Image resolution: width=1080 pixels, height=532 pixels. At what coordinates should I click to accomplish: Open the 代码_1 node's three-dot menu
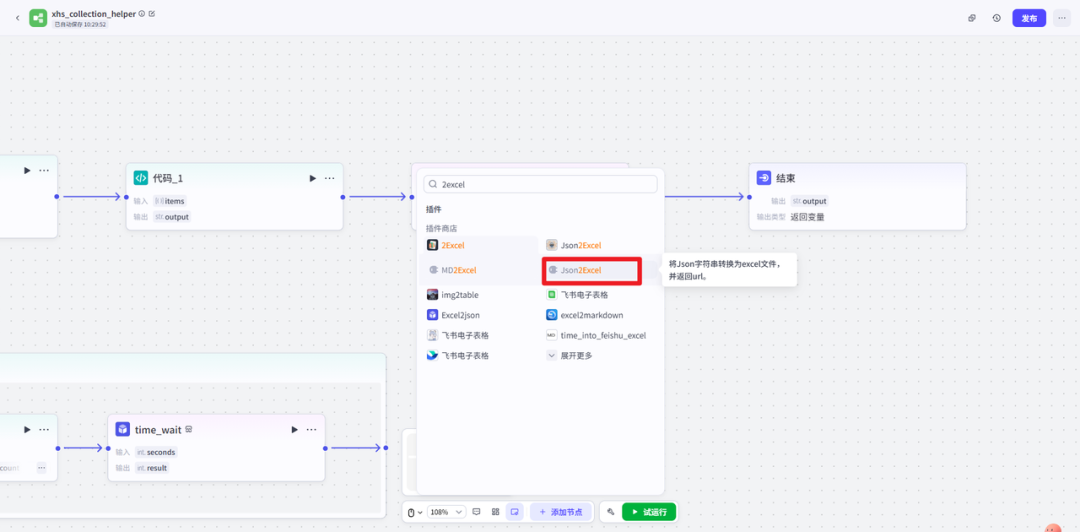[x=329, y=178]
